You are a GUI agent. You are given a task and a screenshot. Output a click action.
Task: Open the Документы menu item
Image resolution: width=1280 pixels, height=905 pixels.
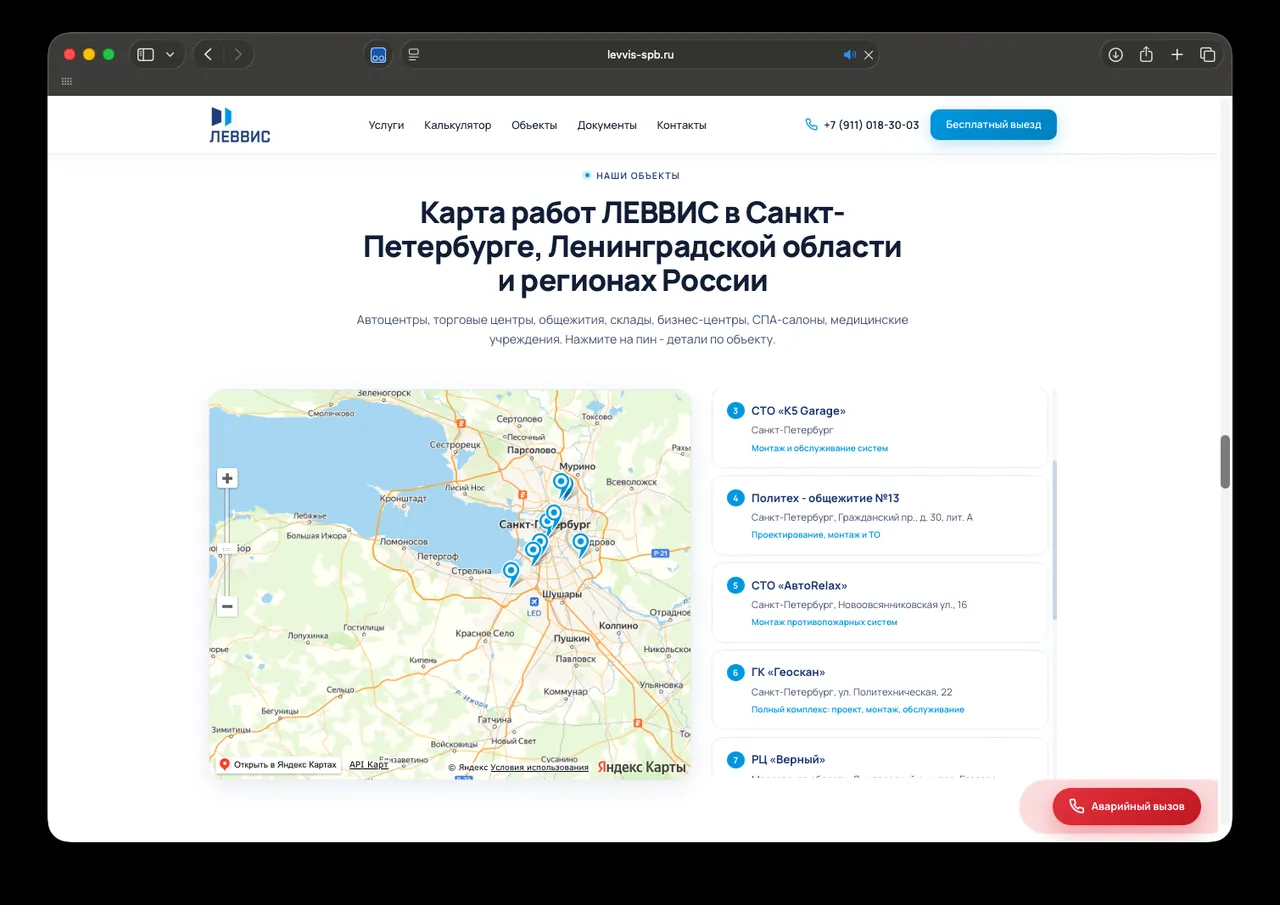pos(607,125)
